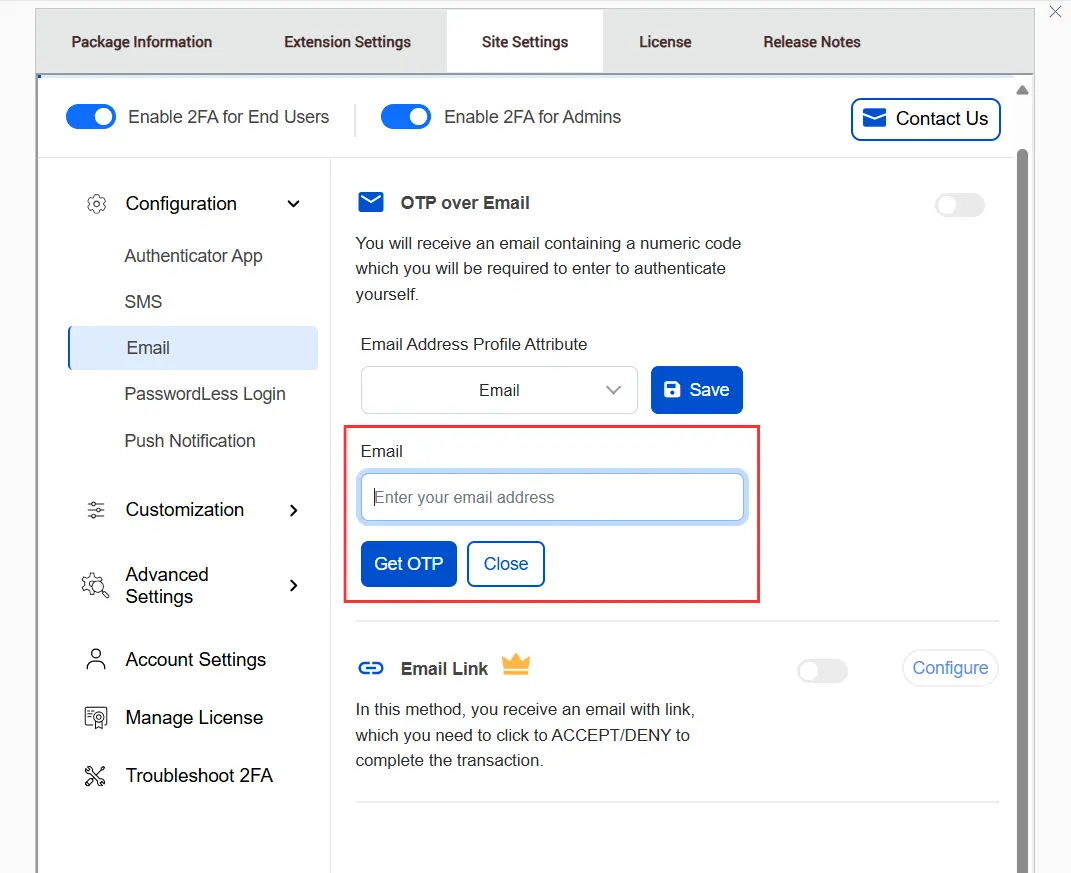This screenshot has height=873, width=1071.
Task: Open the Release Notes tab
Action: point(812,42)
